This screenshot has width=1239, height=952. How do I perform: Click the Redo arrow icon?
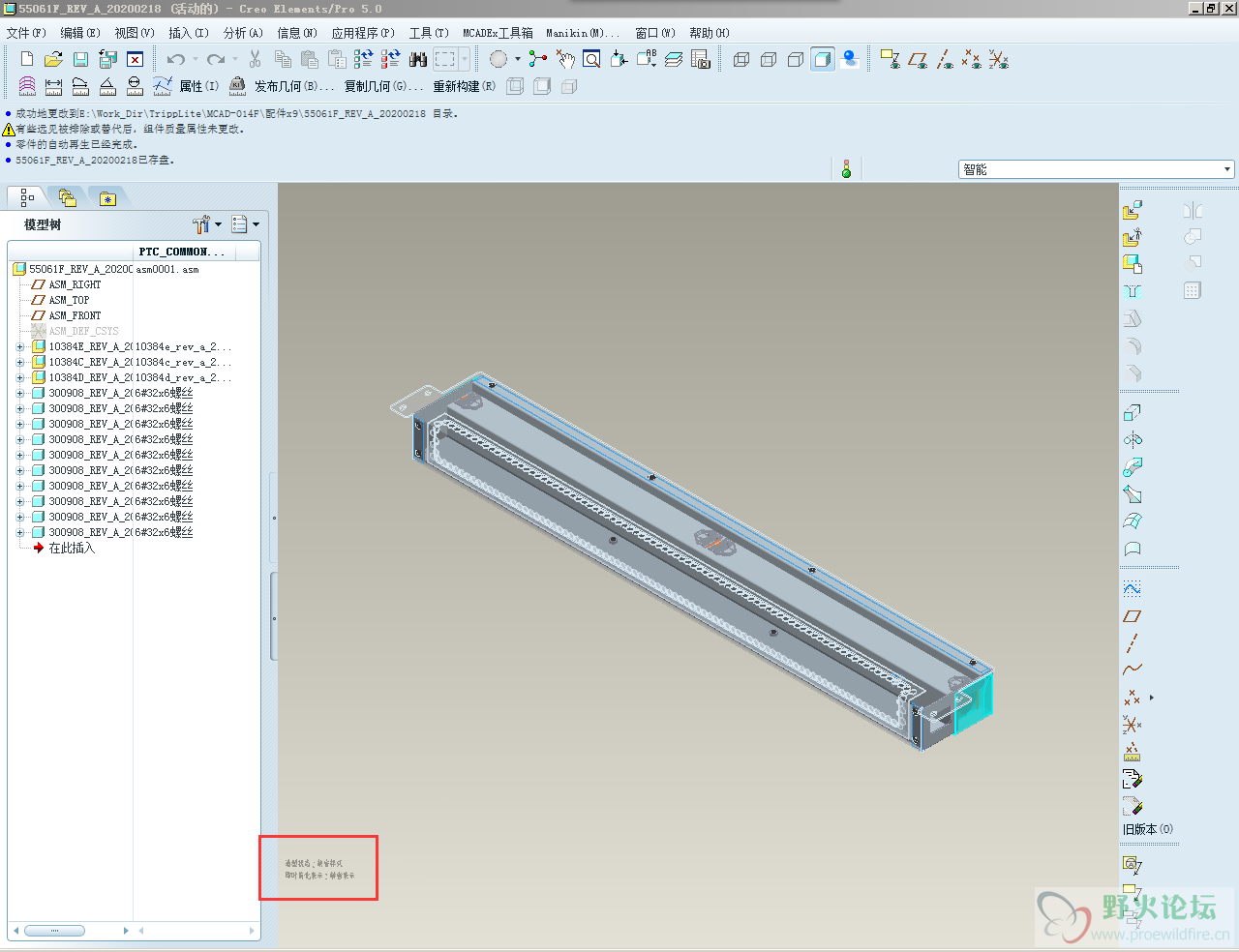click(216, 59)
